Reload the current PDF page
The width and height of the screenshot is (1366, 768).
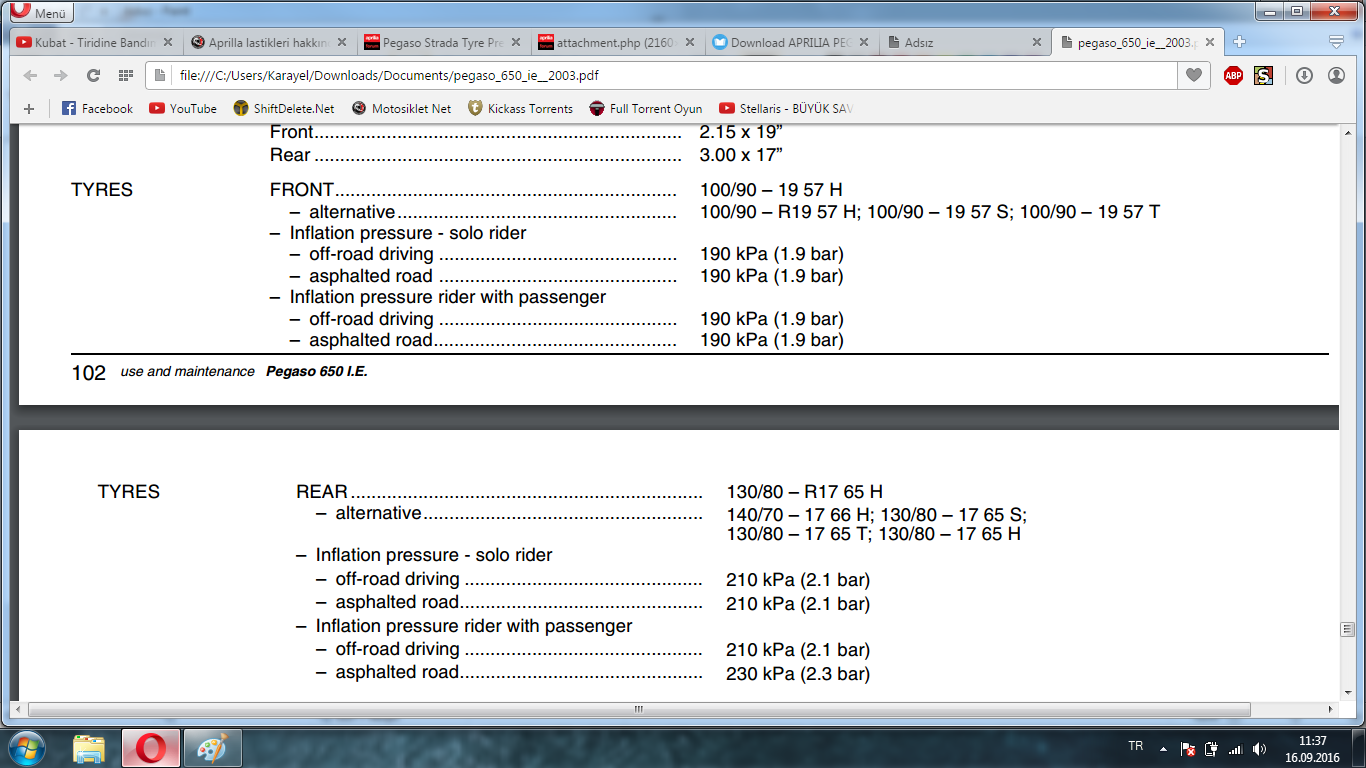[93, 76]
